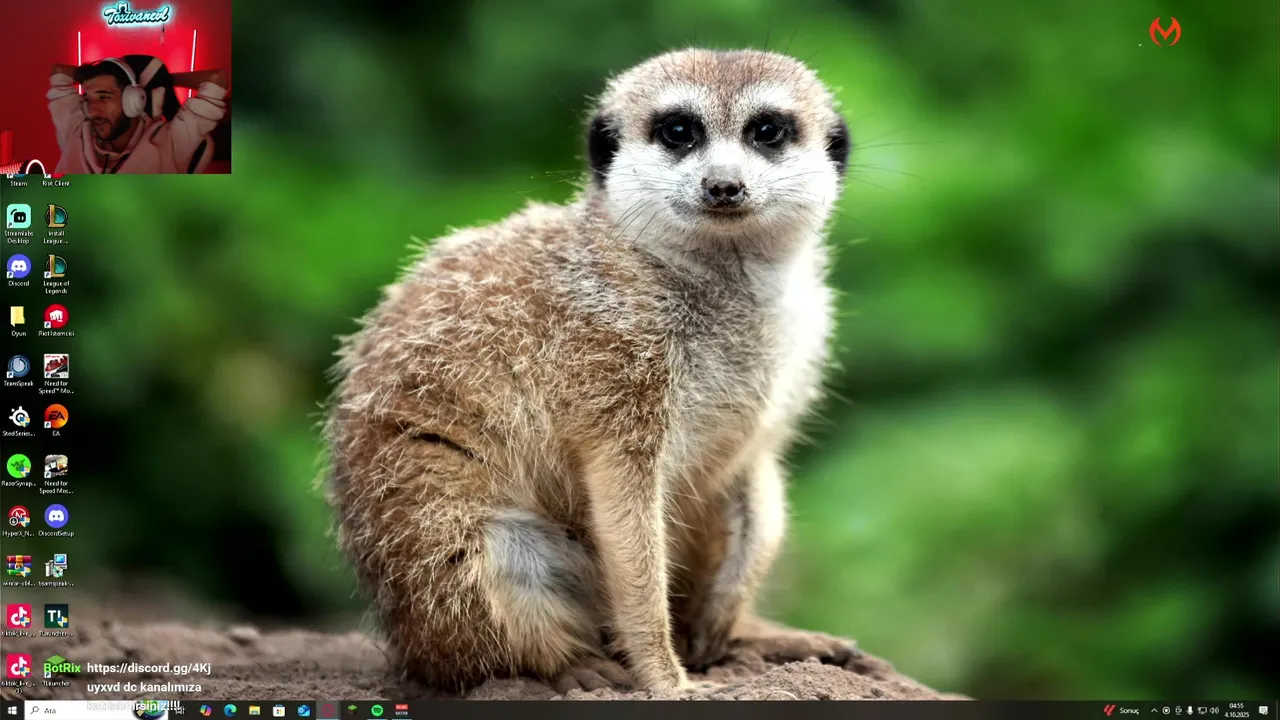Open the Oyun folder on the desktop
Screen dimensions: 1280x720
tap(18, 321)
